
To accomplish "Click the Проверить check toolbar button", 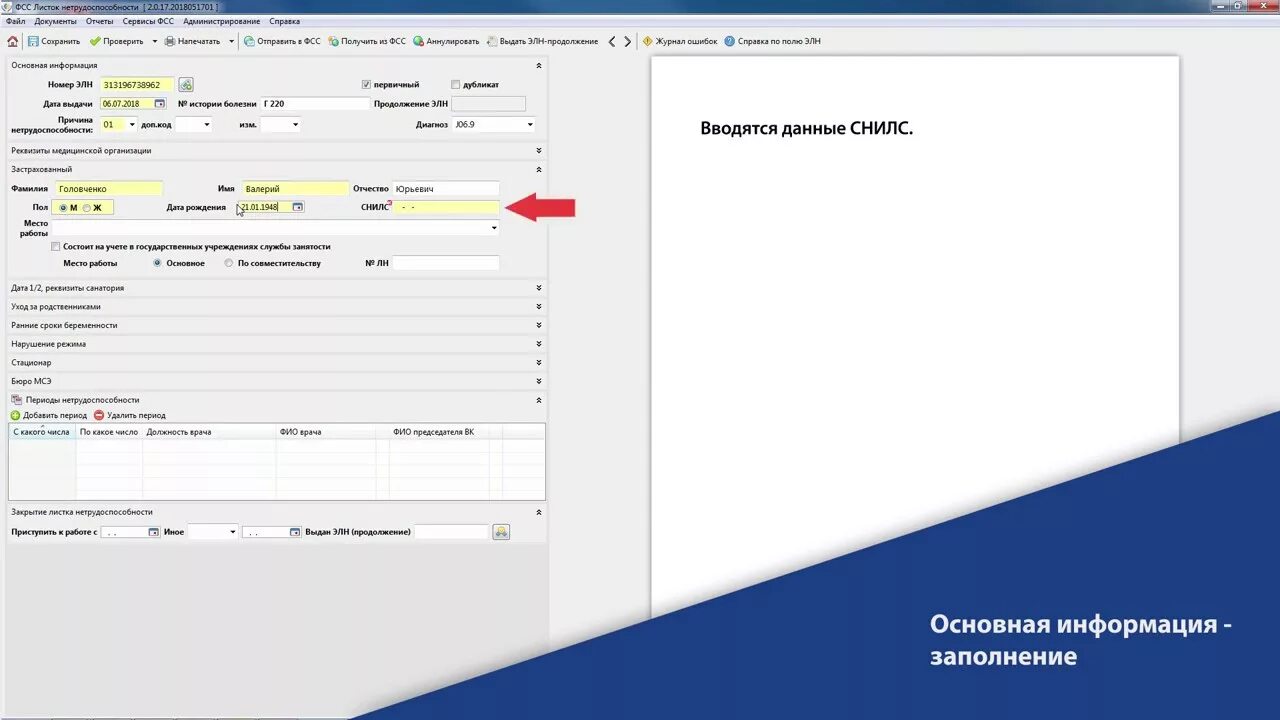I will coord(115,41).
